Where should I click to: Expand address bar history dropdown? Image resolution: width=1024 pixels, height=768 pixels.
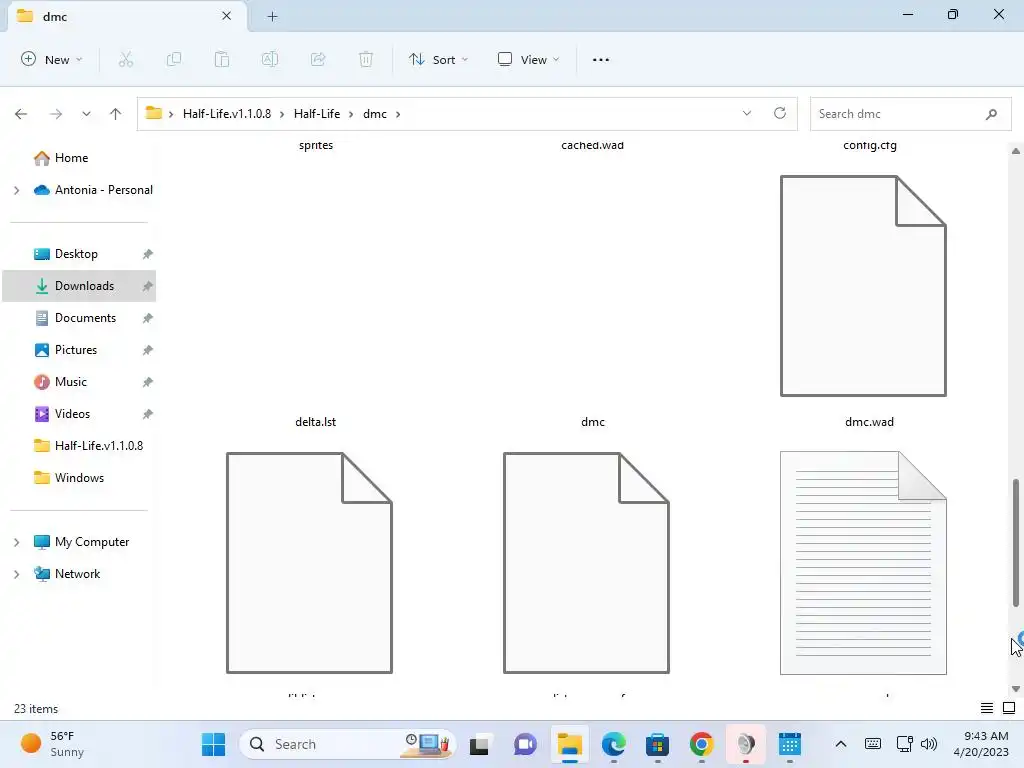[747, 113]
